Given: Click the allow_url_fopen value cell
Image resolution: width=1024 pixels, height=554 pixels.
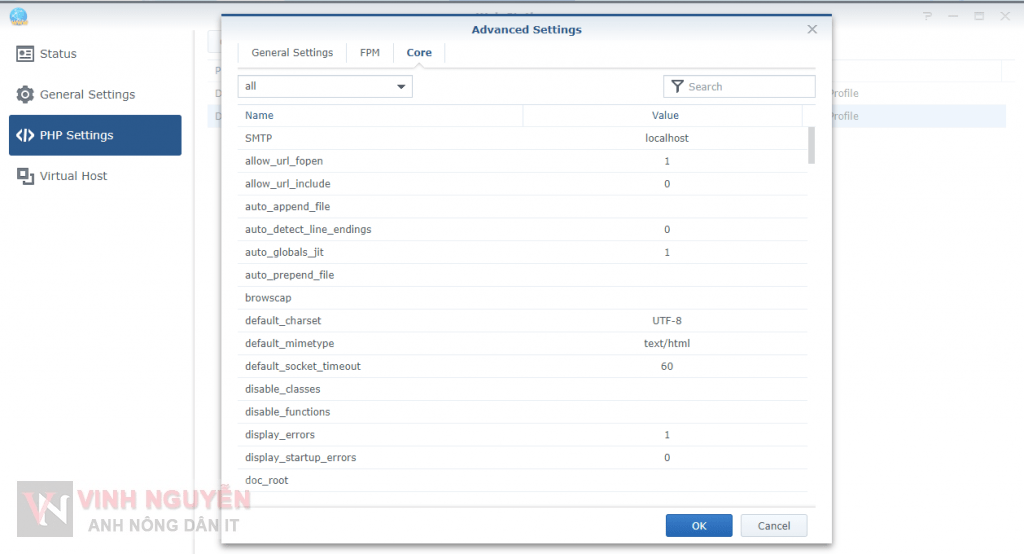Looking at the screenshot, I should 666,161.
